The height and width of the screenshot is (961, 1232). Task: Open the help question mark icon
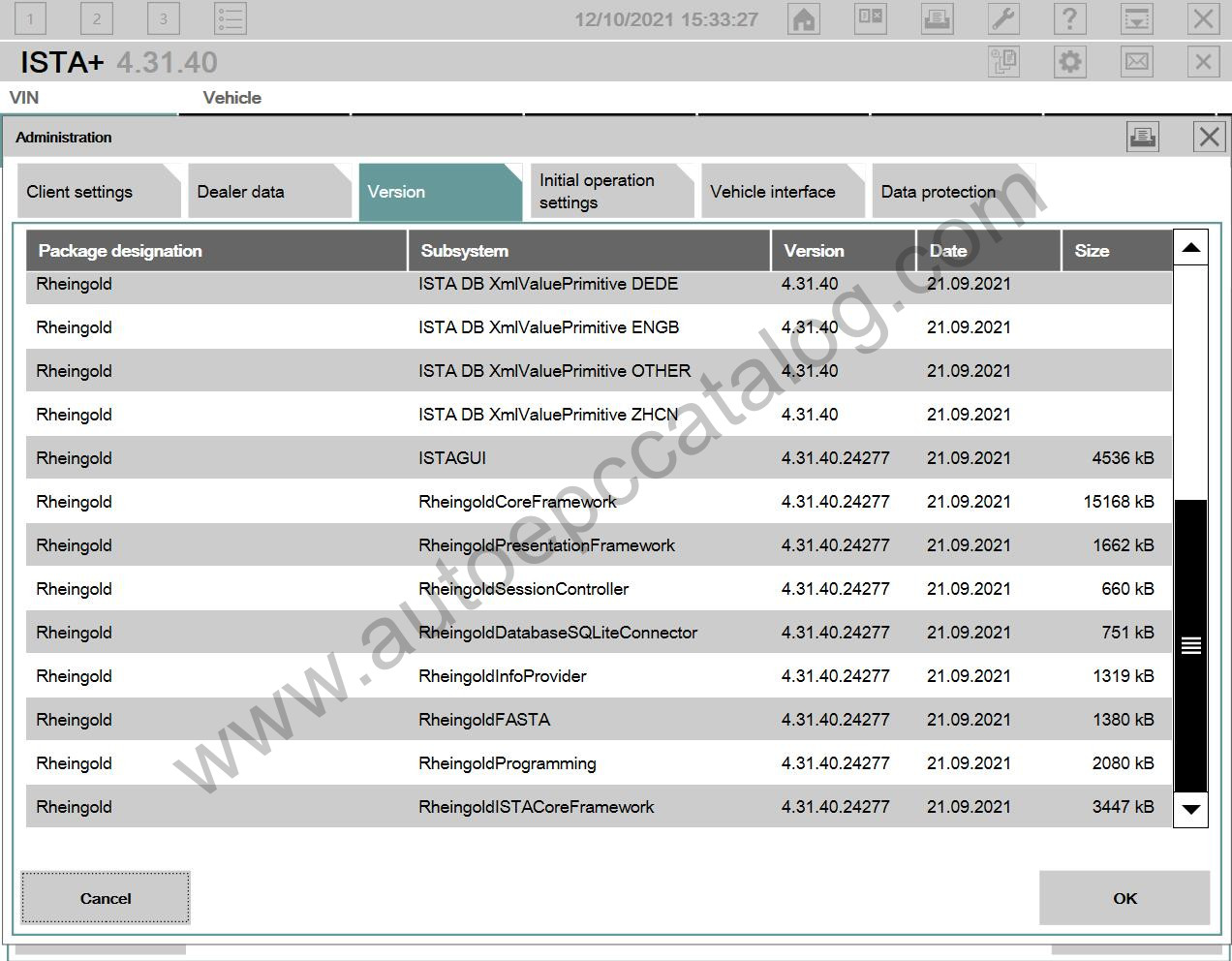(1069, 18)
